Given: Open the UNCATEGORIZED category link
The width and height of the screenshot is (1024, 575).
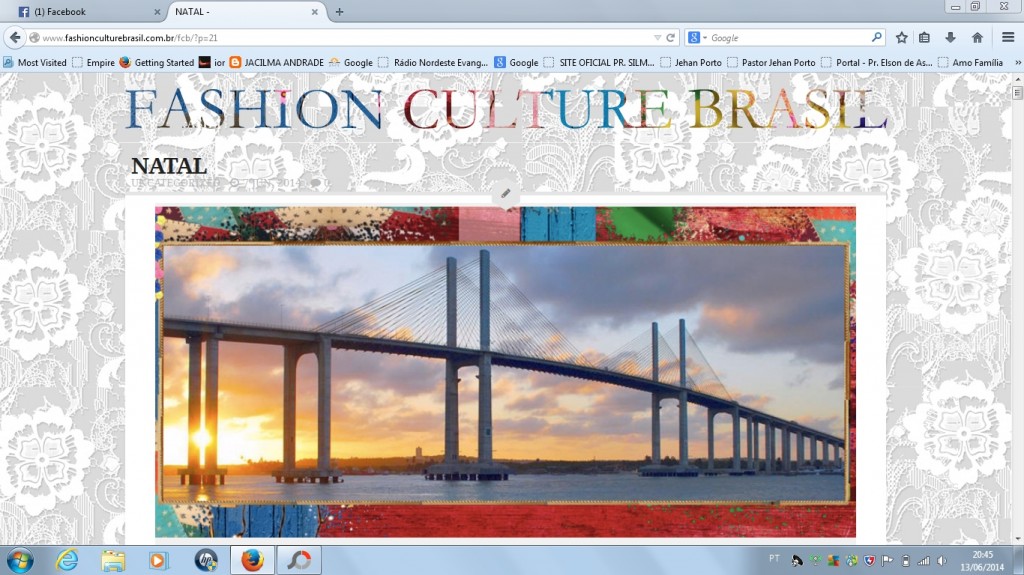Looking at the screenshot, I should [175, 184].
